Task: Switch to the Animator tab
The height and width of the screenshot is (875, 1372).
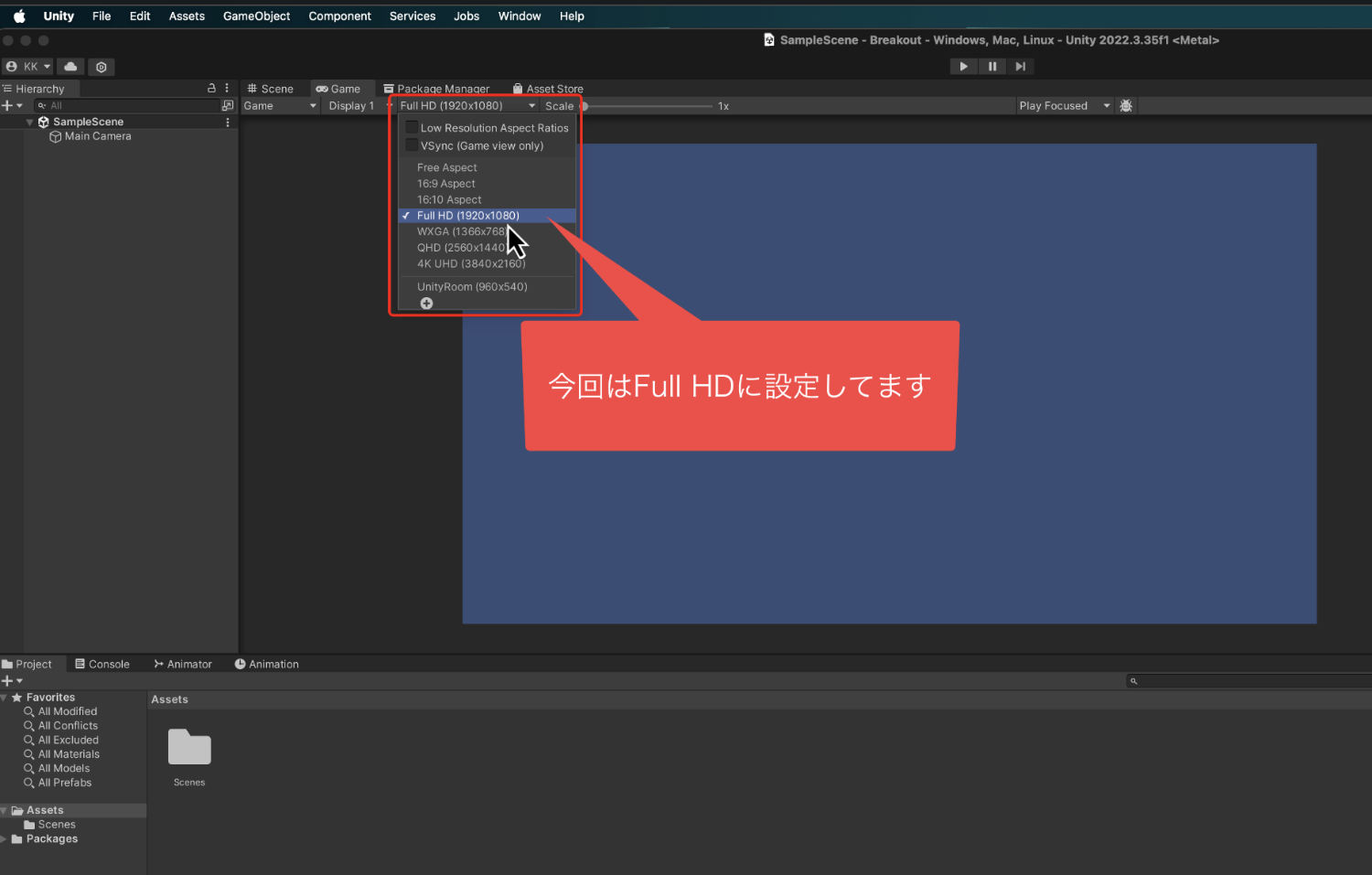Action: coord(183,665)
